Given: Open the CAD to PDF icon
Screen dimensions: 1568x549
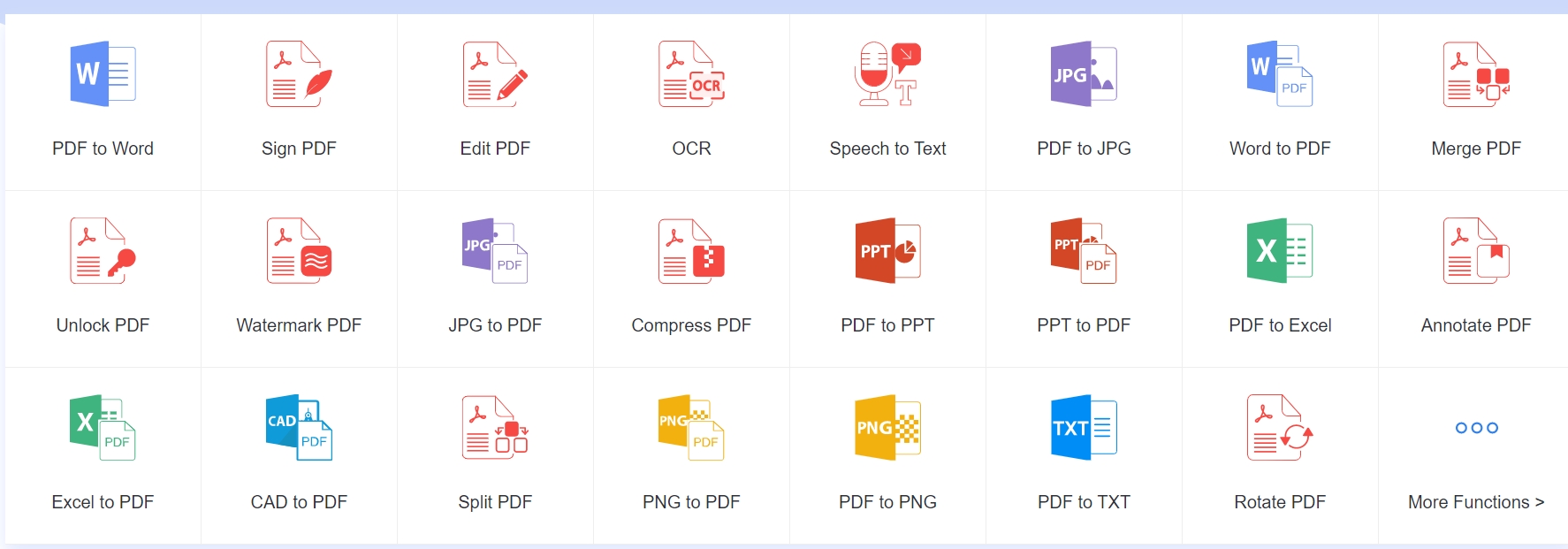Looking at the screenshot, I should click(x=299, y=428).
